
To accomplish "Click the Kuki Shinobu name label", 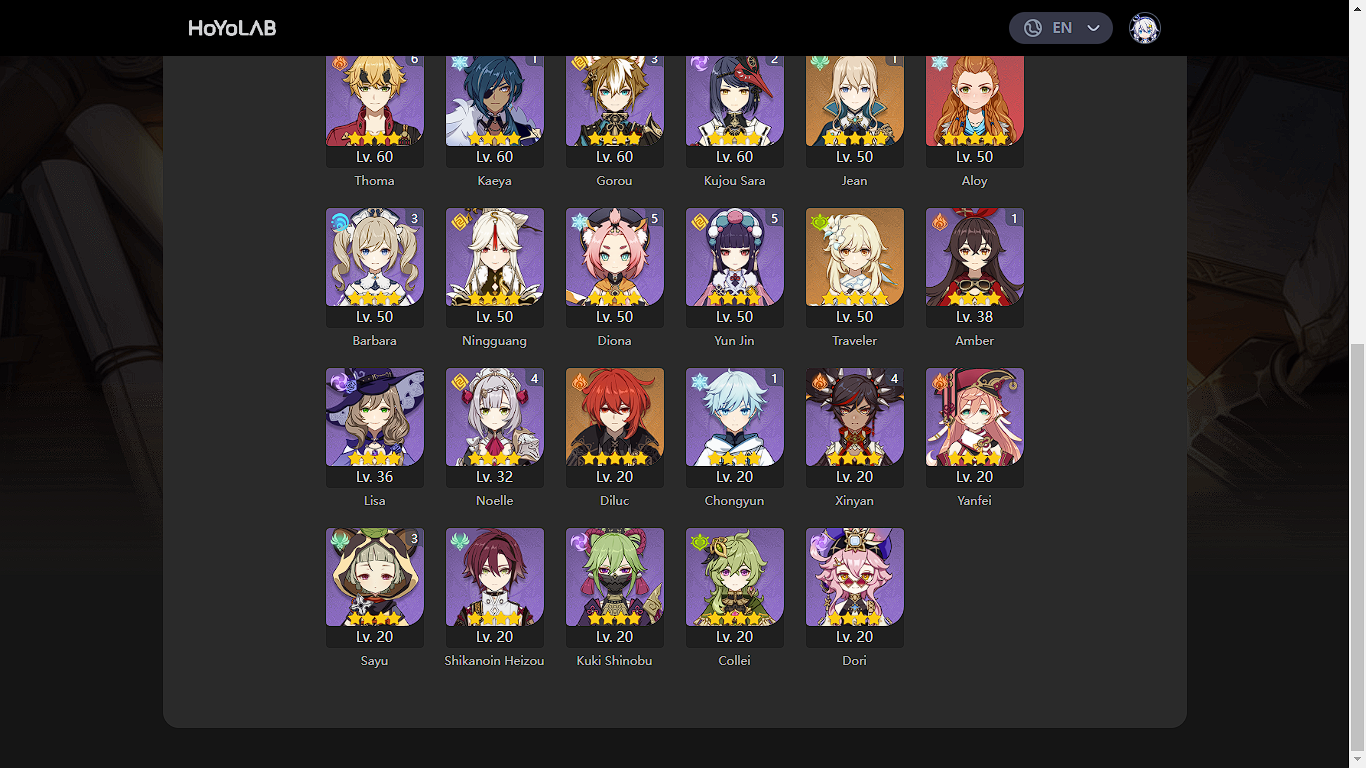I will pos(615,661).
